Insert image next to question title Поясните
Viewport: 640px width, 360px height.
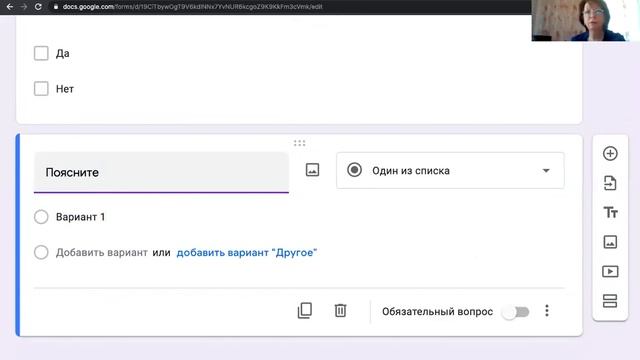pos(312,170)
